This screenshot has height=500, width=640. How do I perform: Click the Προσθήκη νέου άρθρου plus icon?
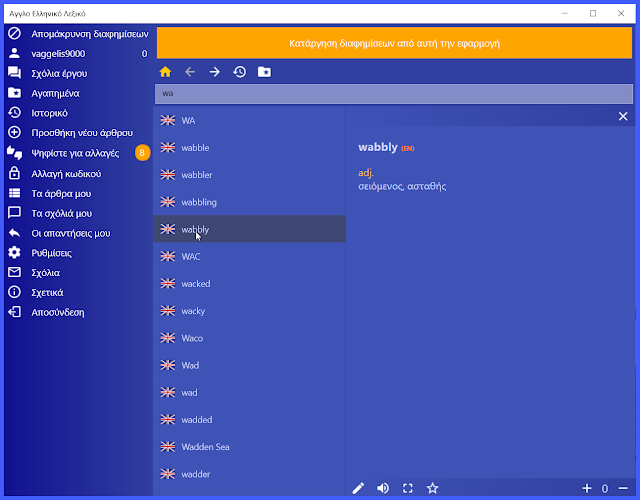pos(14,132)
